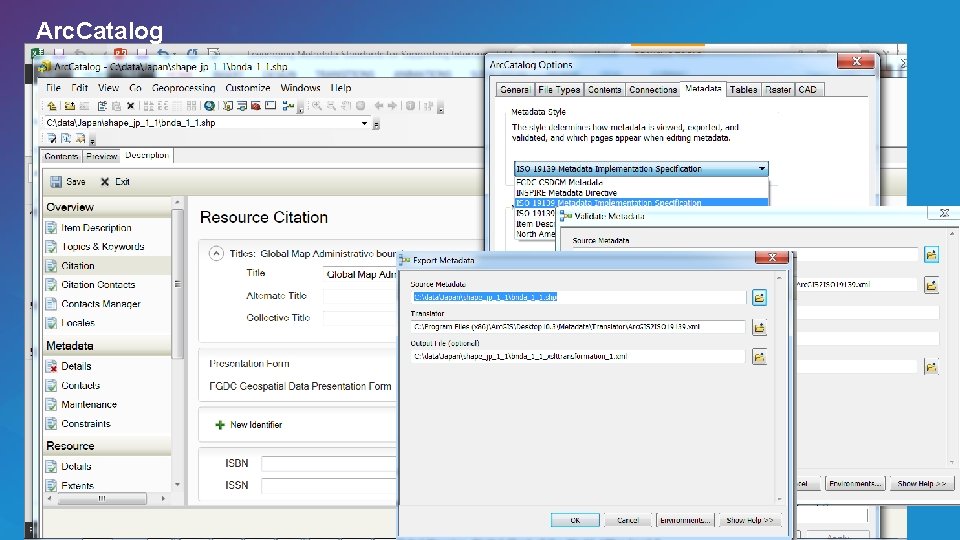Open the Search window toolbar icon
Screen dimensions: 960x540
(x=242, y=106)
